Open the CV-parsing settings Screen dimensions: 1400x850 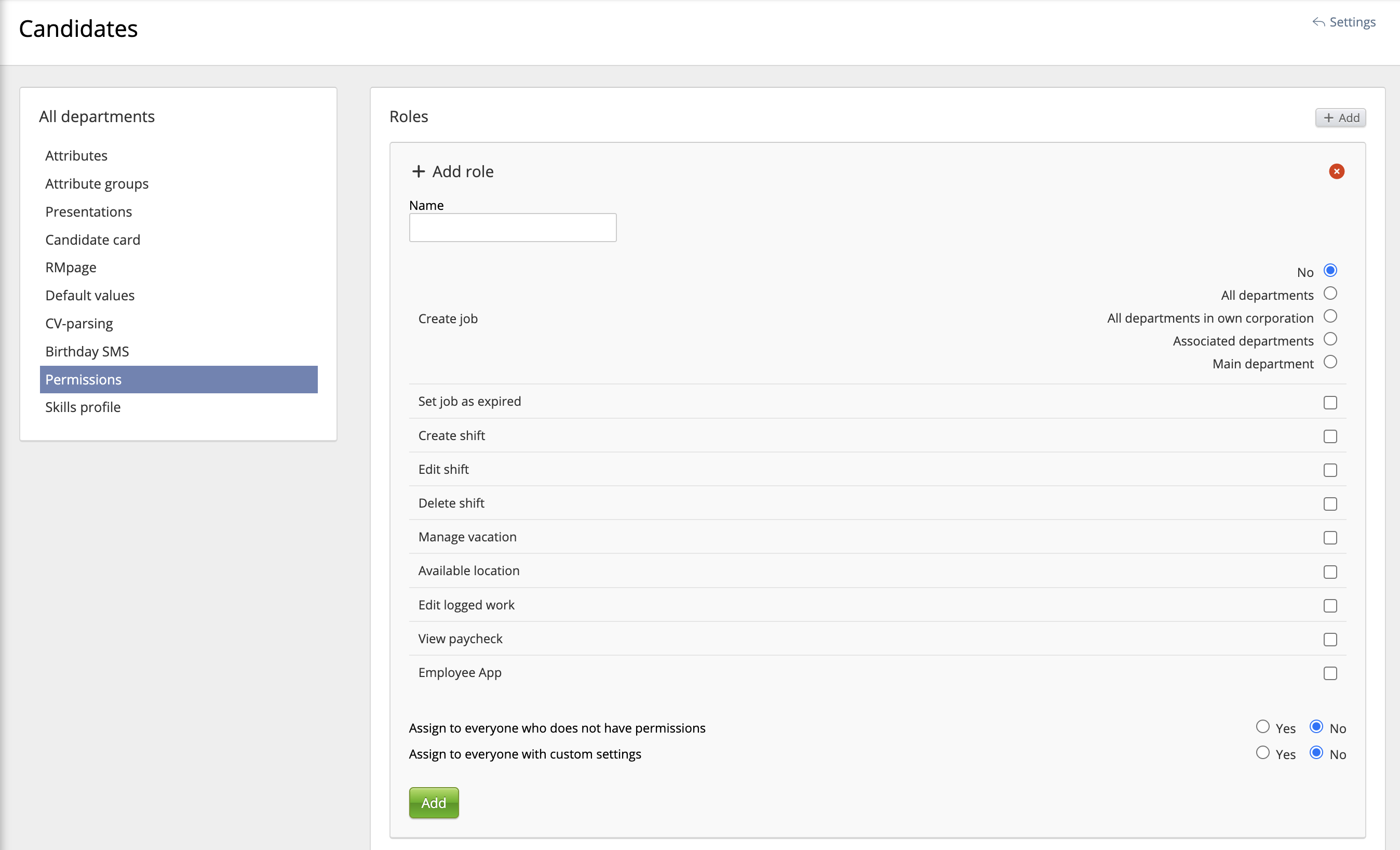tap(79, 324)
